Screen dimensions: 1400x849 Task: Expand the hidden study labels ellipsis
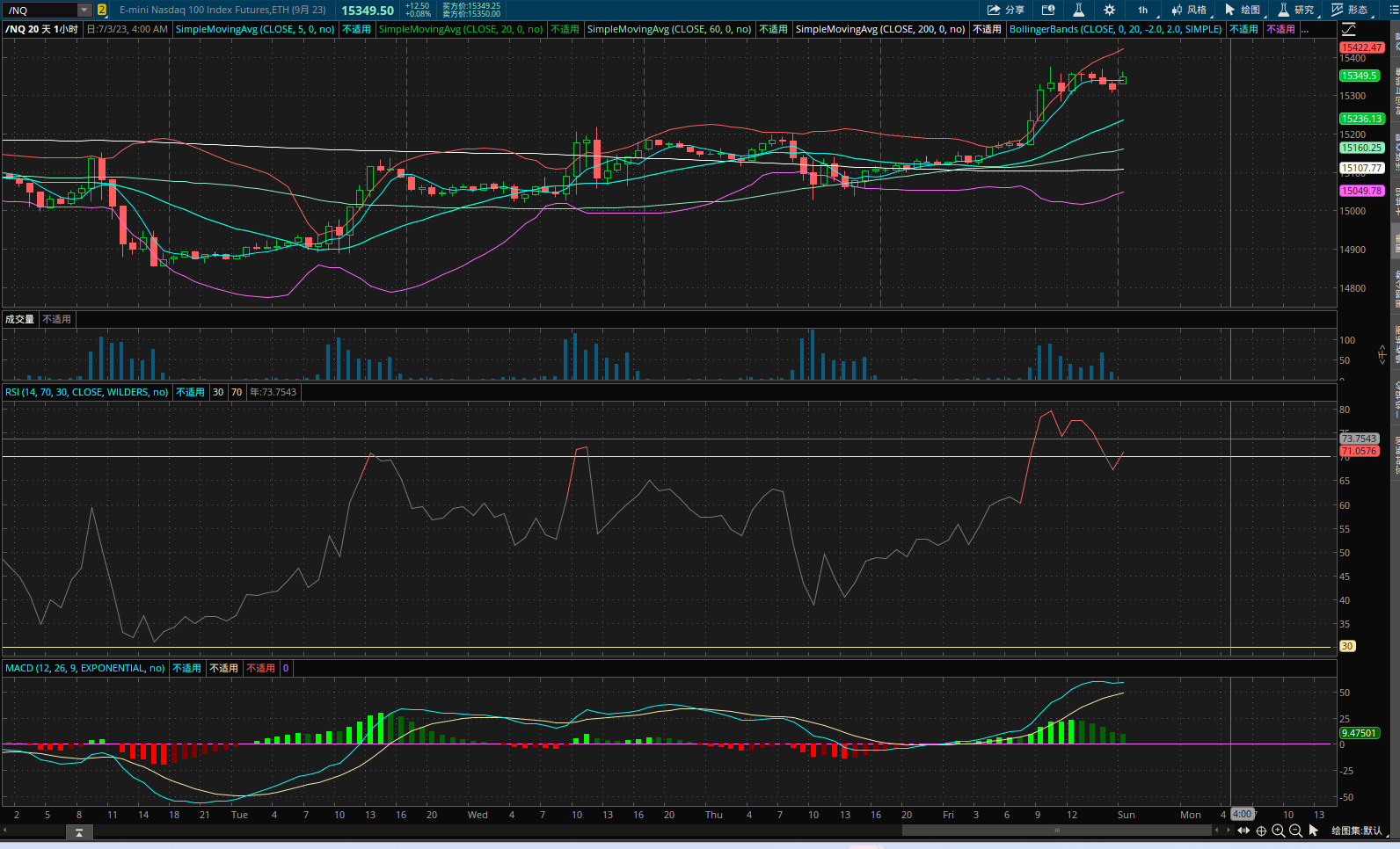coord(1305,29)
